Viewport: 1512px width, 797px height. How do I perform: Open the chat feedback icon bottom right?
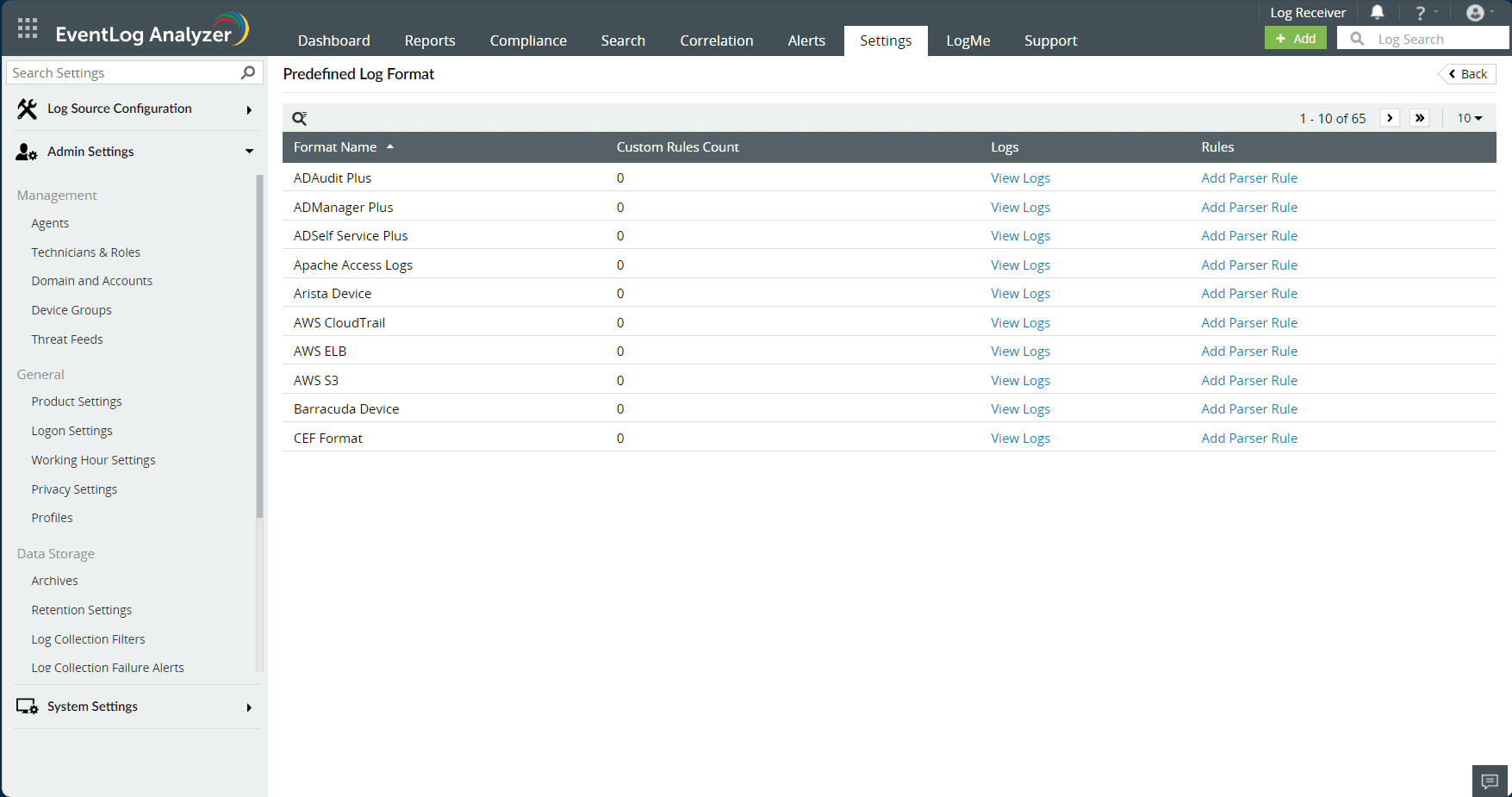pyautogui.click(x=1490, y=781)
